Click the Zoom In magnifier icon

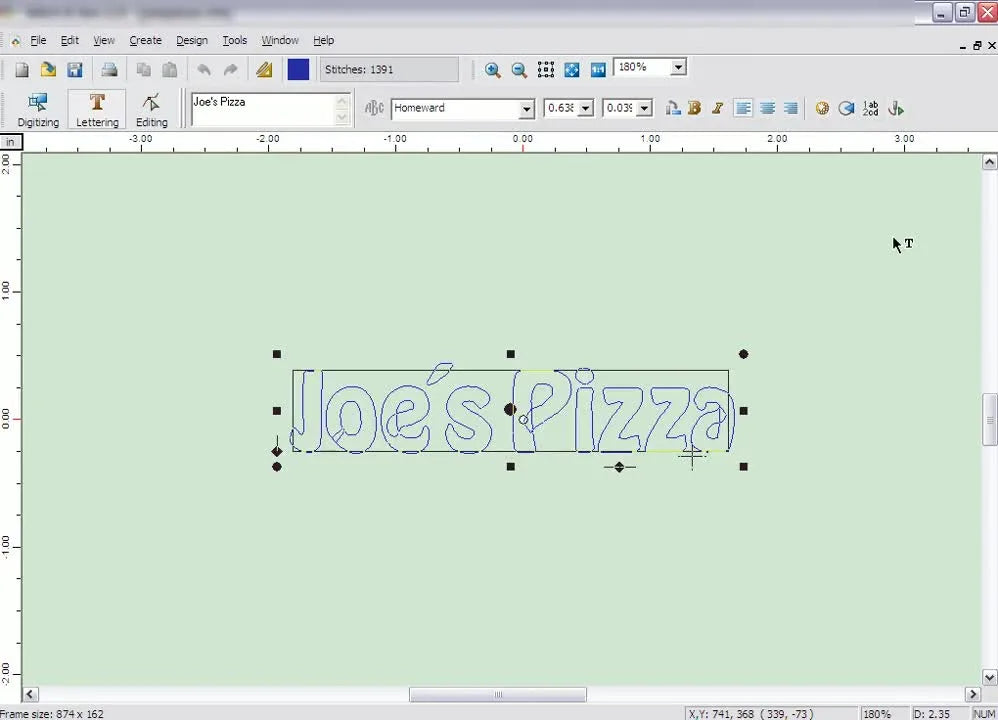[x=492, y=69]
